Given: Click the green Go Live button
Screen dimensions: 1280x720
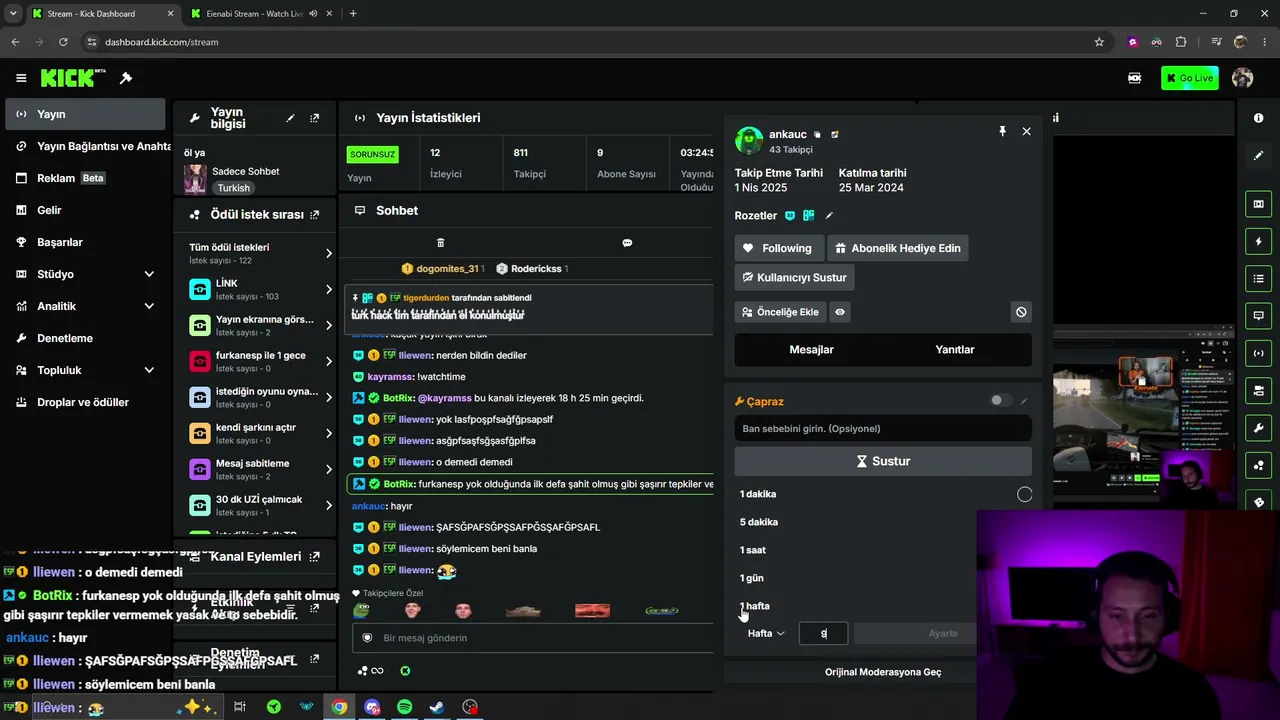Looking at the screenshot, I should click(1189, 78).
